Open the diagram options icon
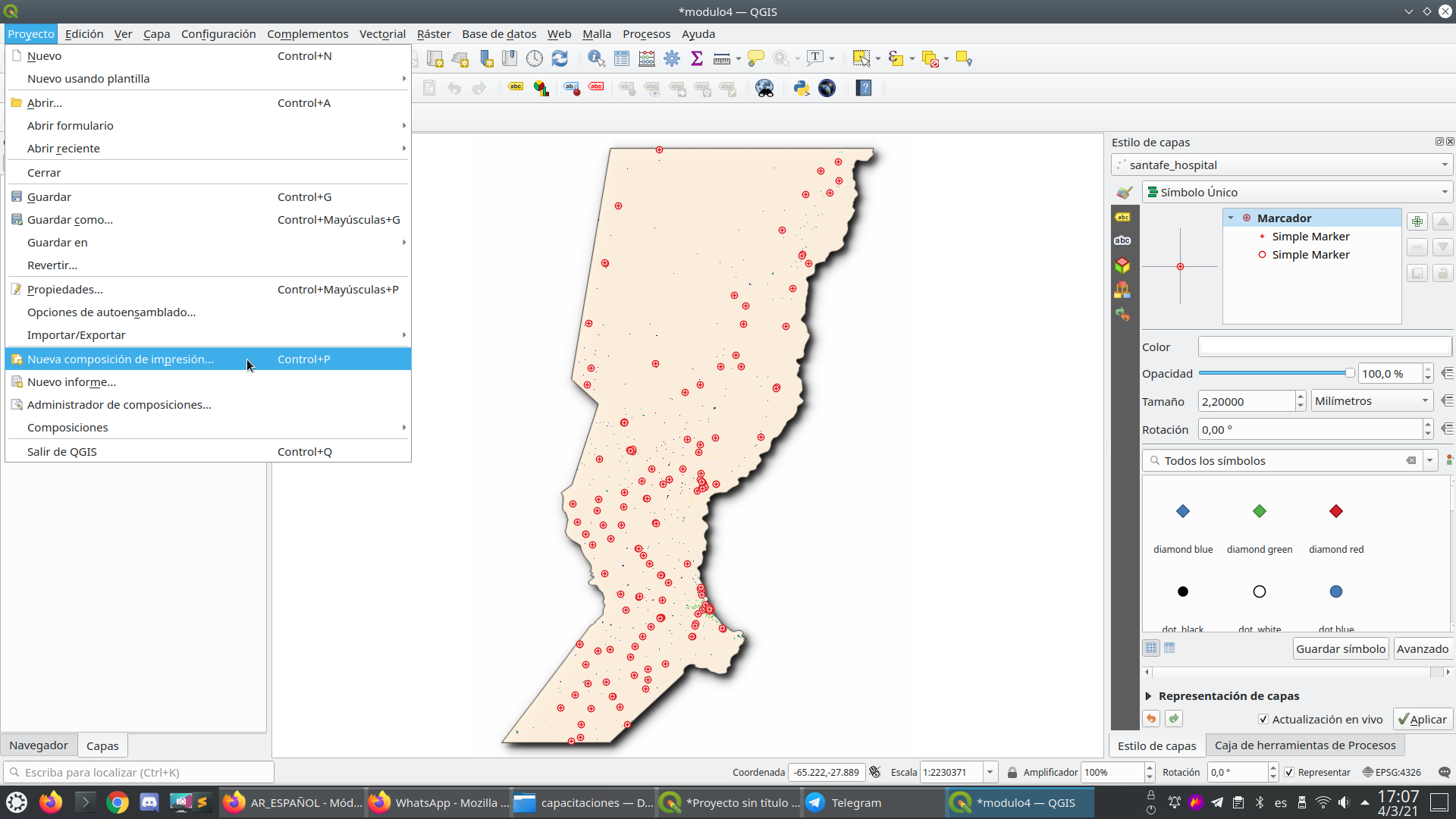 (541, 88)
